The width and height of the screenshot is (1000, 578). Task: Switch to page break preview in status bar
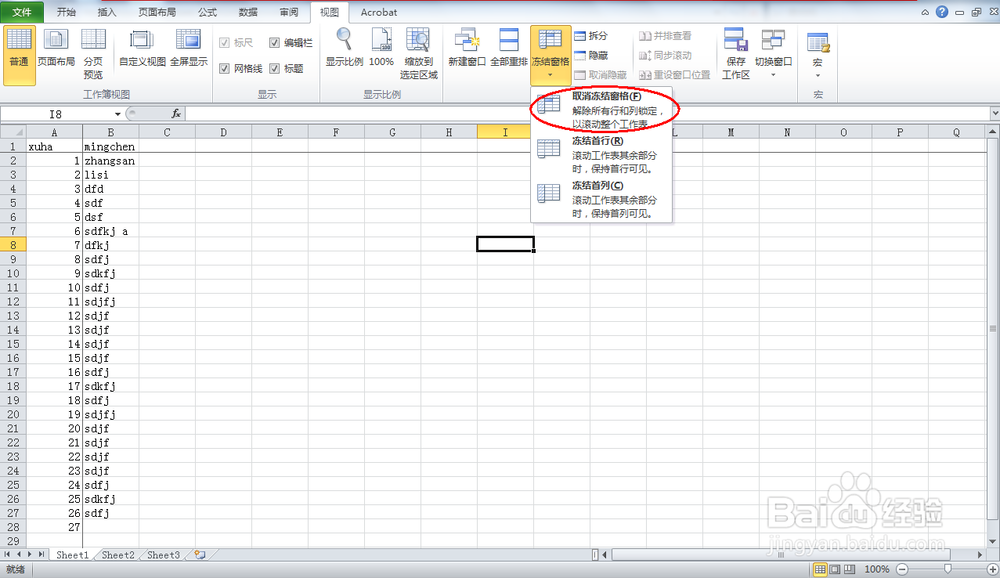[849, 569]
